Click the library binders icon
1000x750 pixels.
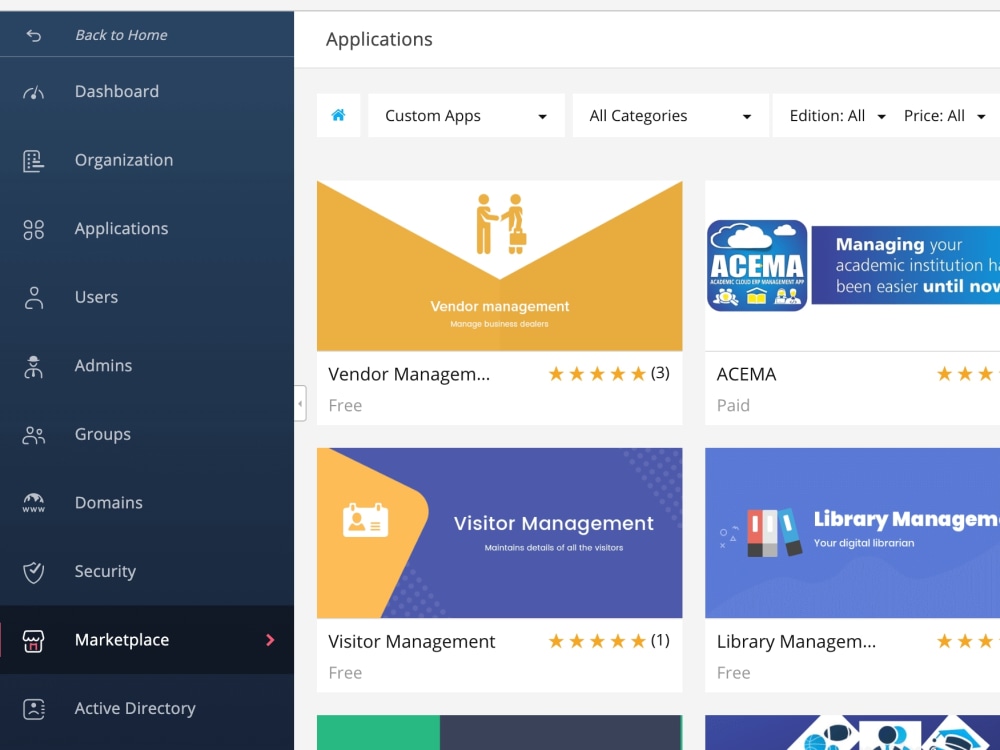tap(774, 533)
